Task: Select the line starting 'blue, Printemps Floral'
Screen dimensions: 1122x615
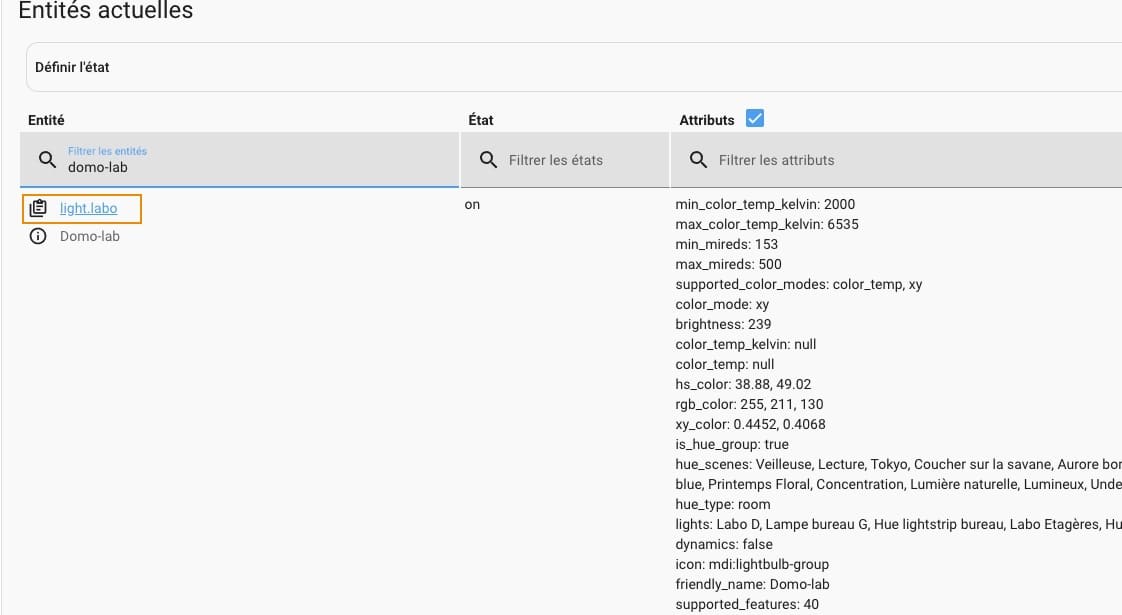Action: pyautogui.click(x=899, y=485)
